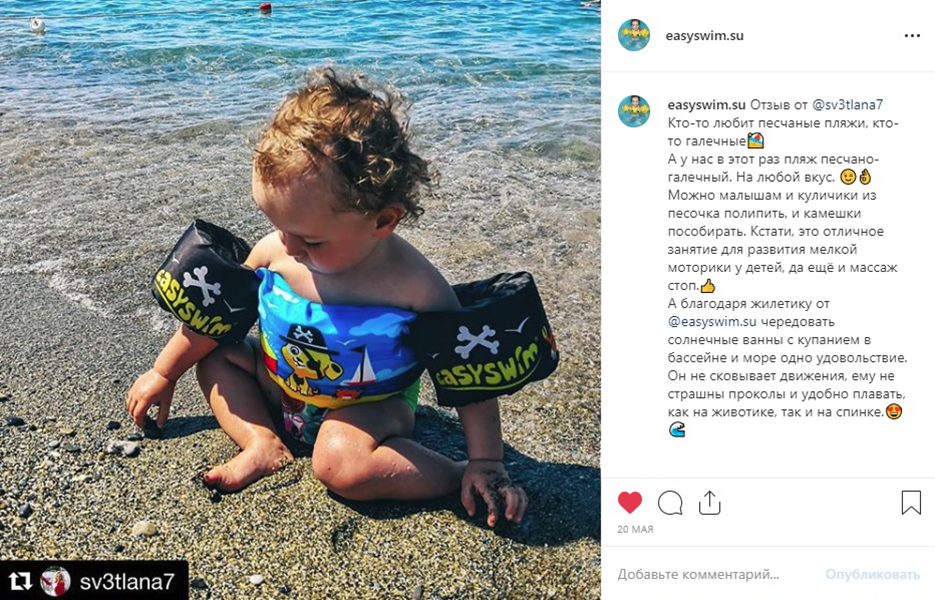Share the post with the arrow icon

pos(709,503)
